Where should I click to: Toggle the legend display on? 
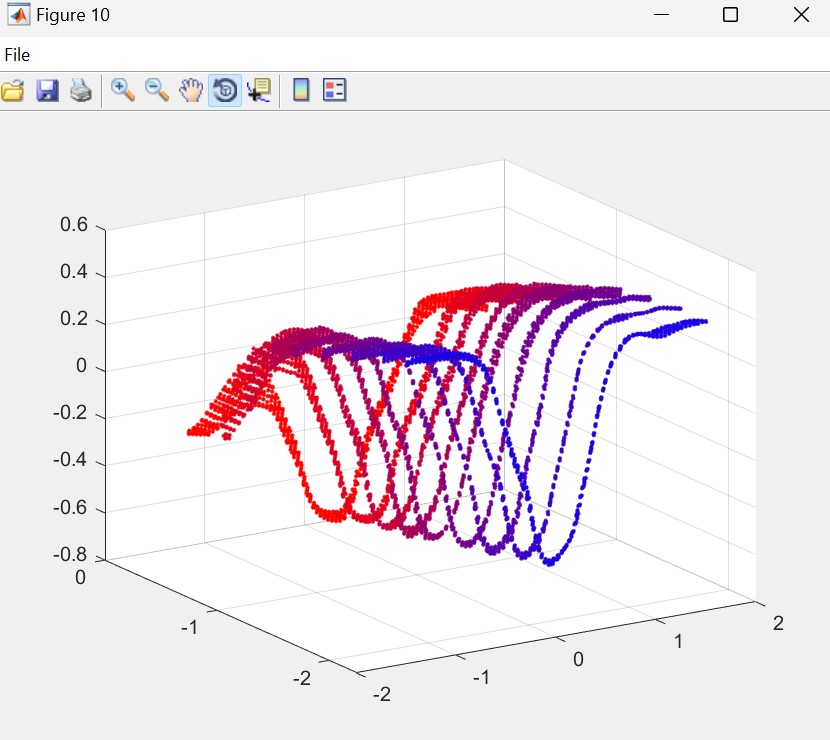(334, 91)
